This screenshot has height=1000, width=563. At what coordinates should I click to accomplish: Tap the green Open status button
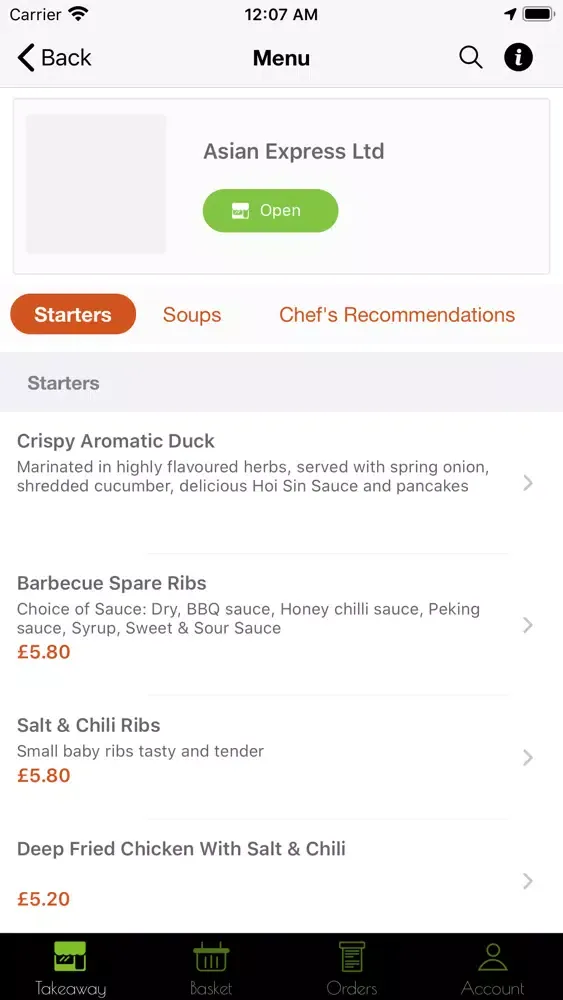(270, 210)
